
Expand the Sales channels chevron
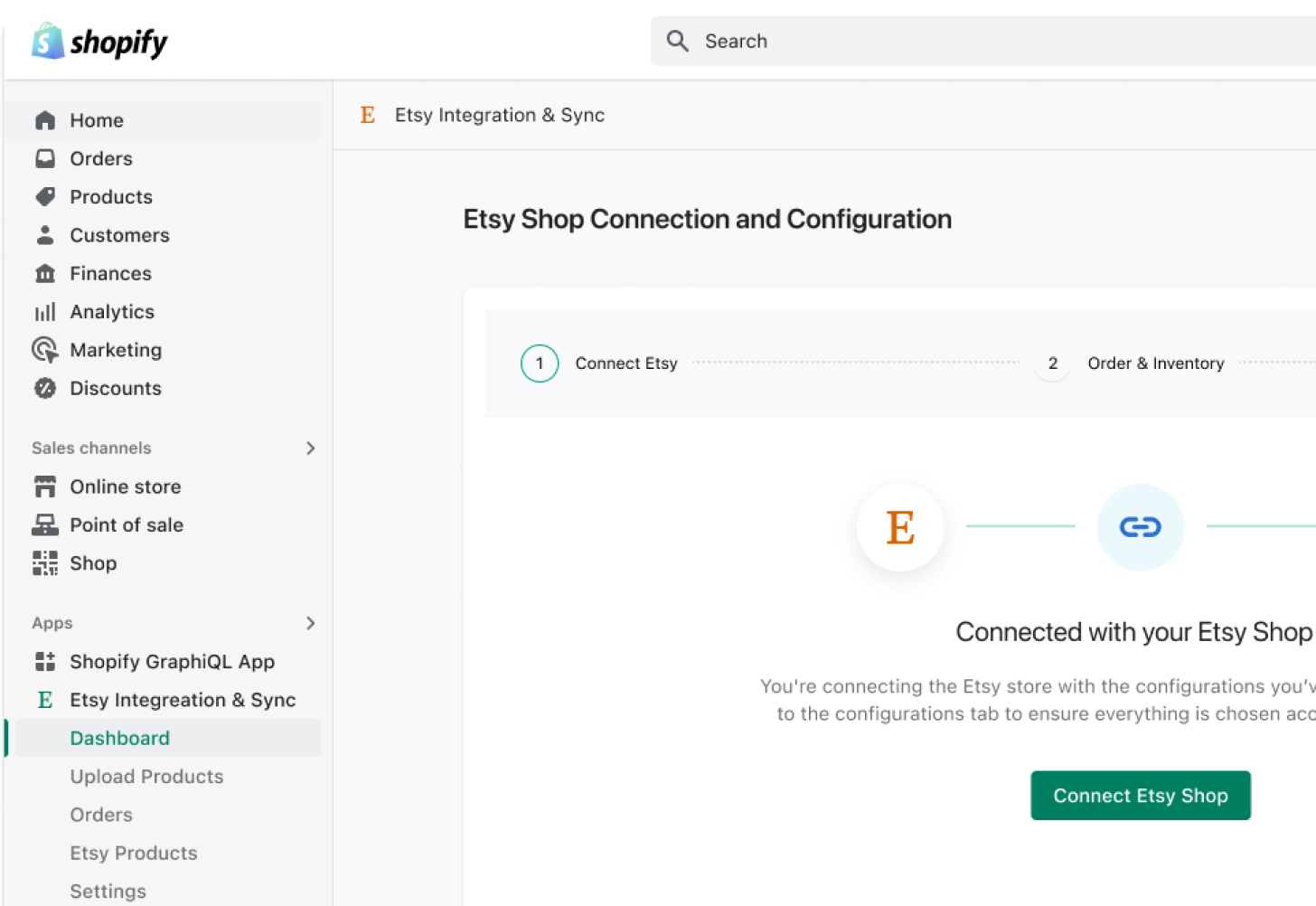[310, 448]
